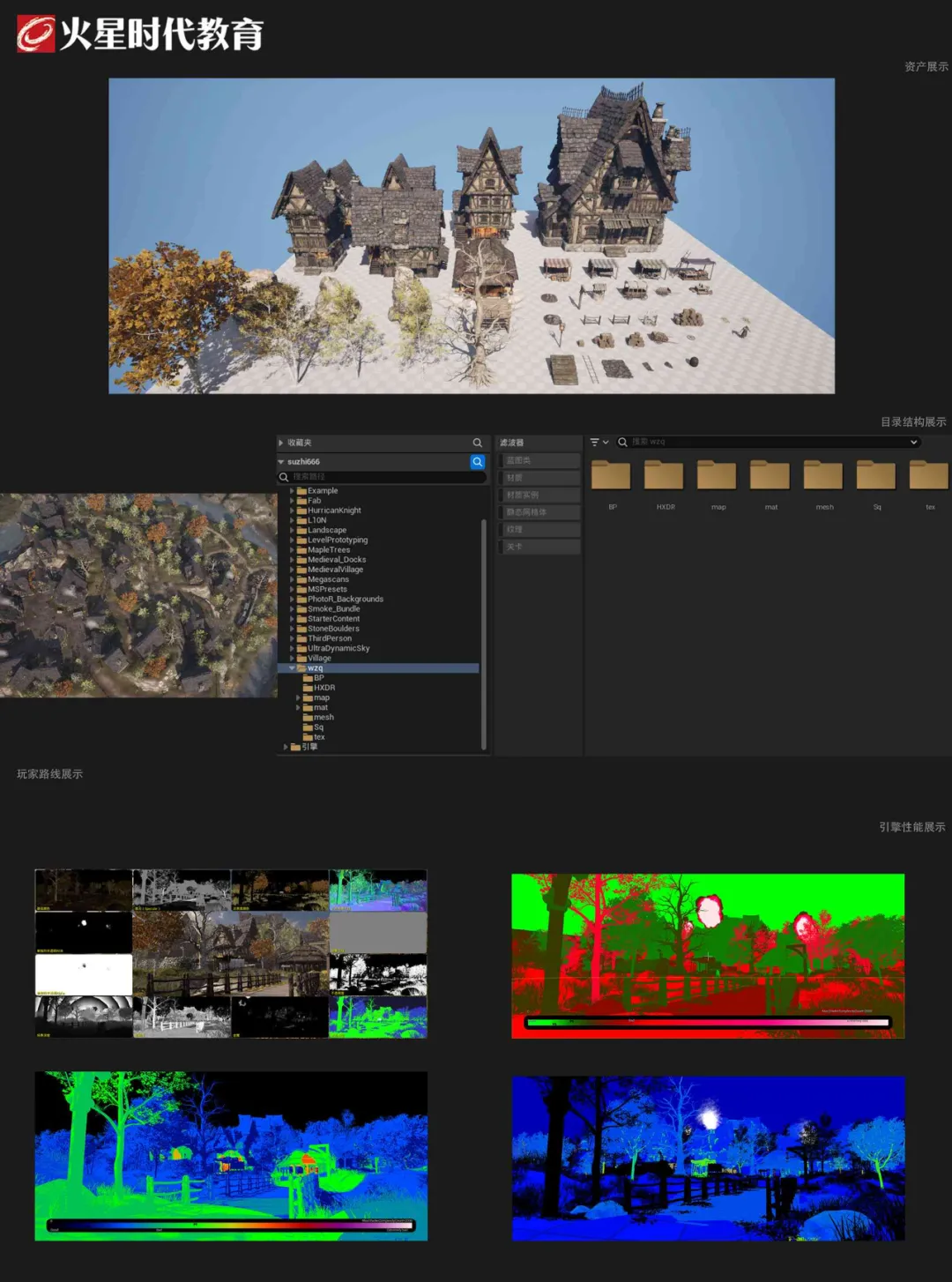Open the asset search history dropdown arrow
Screen dimensions: 952x1282
[x=913, y=443]
